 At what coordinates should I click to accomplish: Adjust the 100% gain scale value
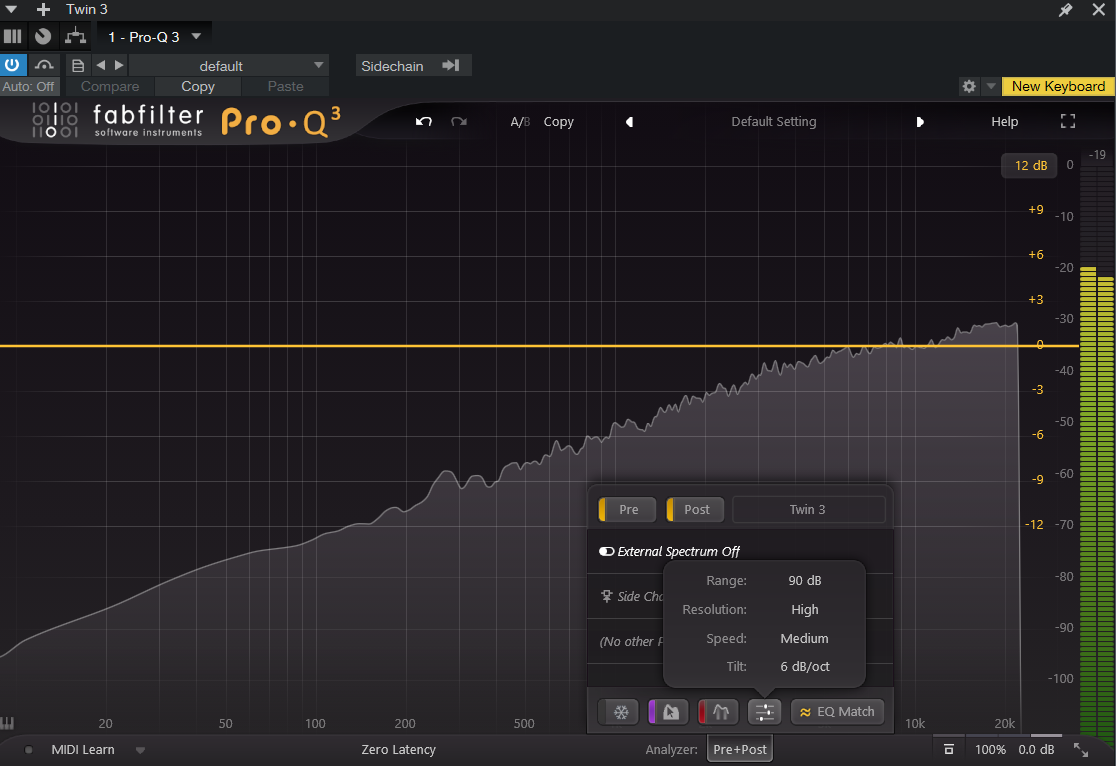click(990, 750)
